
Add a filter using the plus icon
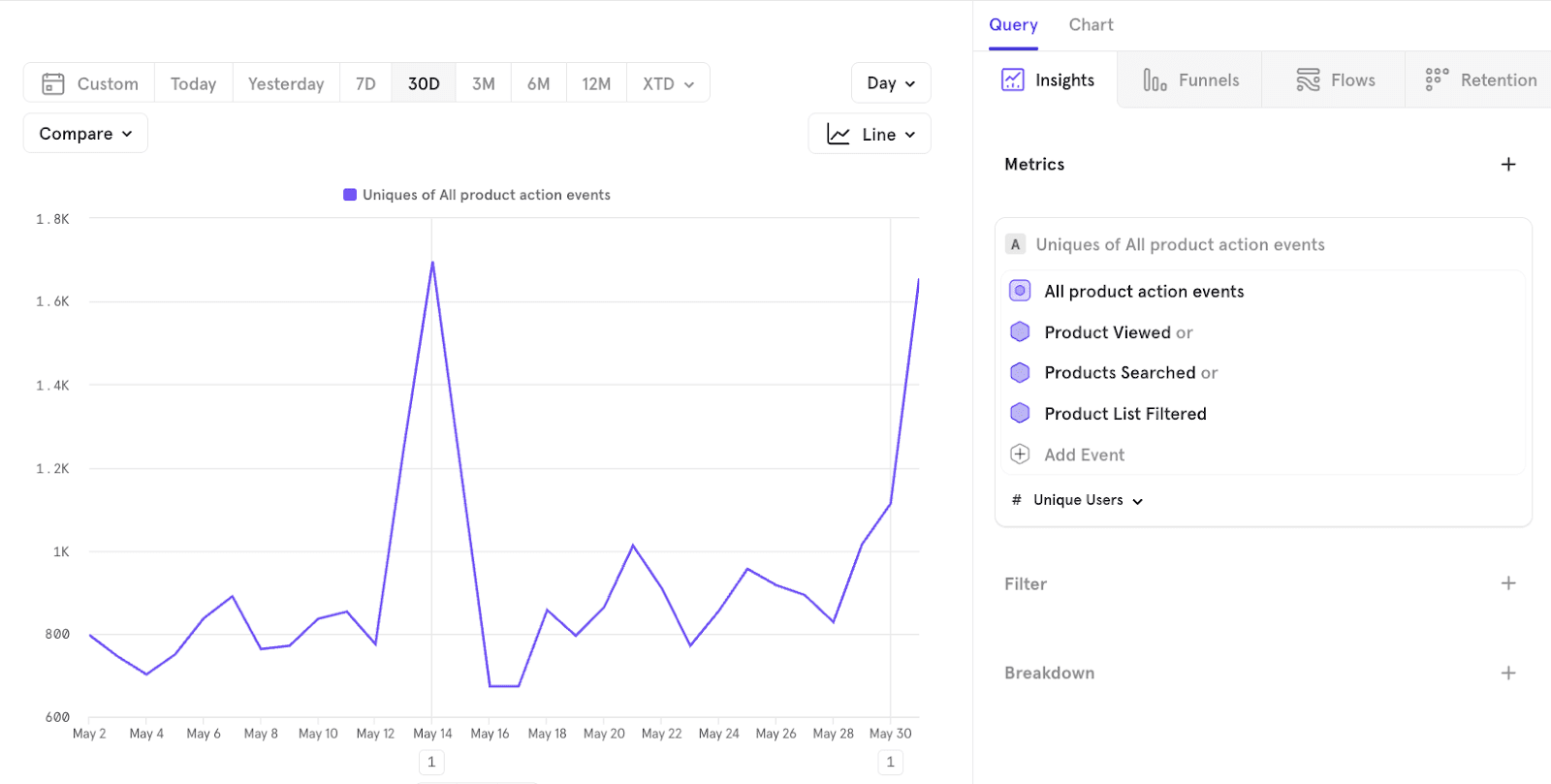pos(1508,583)
